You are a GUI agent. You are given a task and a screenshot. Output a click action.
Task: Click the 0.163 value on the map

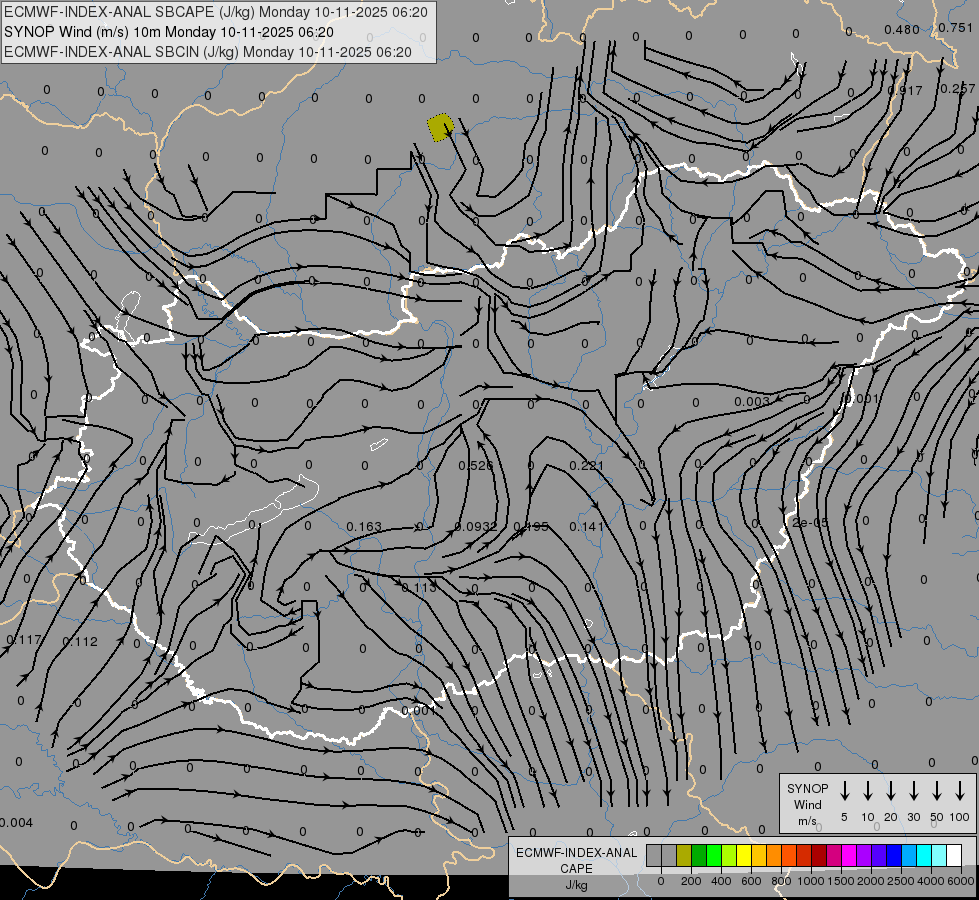point(364,527)
